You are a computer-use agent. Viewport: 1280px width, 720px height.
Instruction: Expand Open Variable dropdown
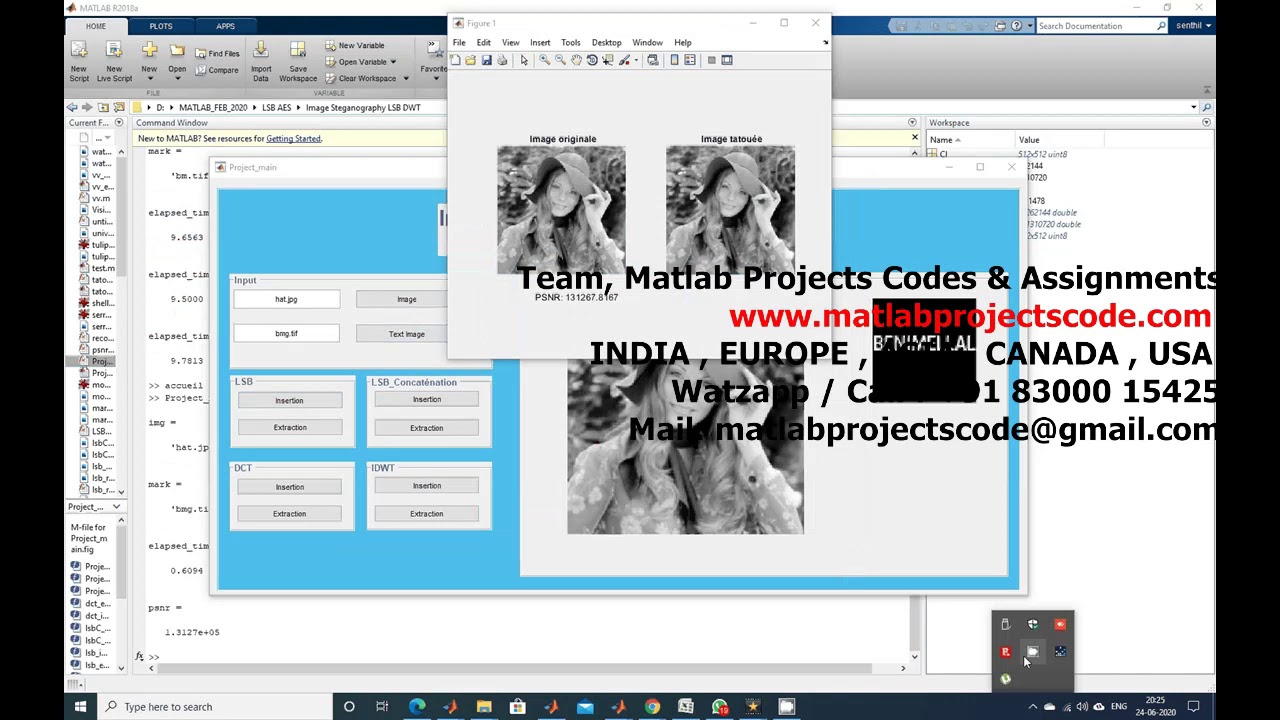(x=394, y=62)
